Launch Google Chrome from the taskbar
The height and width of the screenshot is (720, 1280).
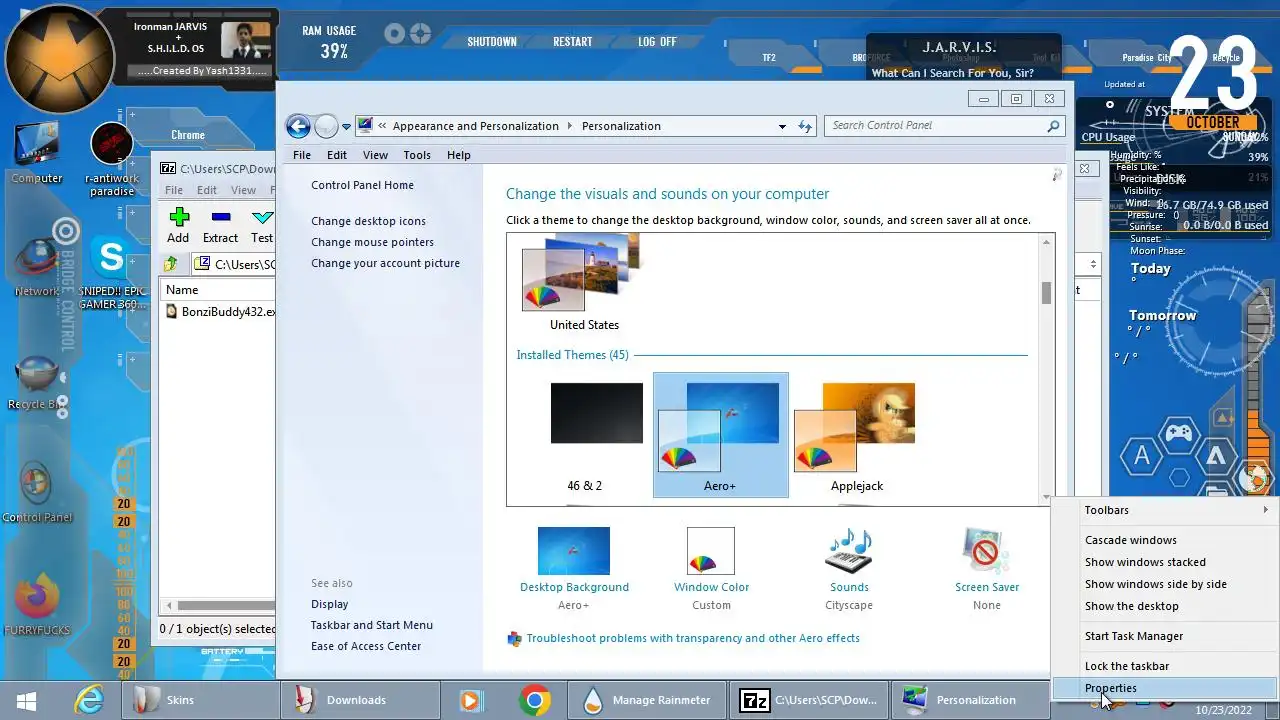tap(534, 701)
